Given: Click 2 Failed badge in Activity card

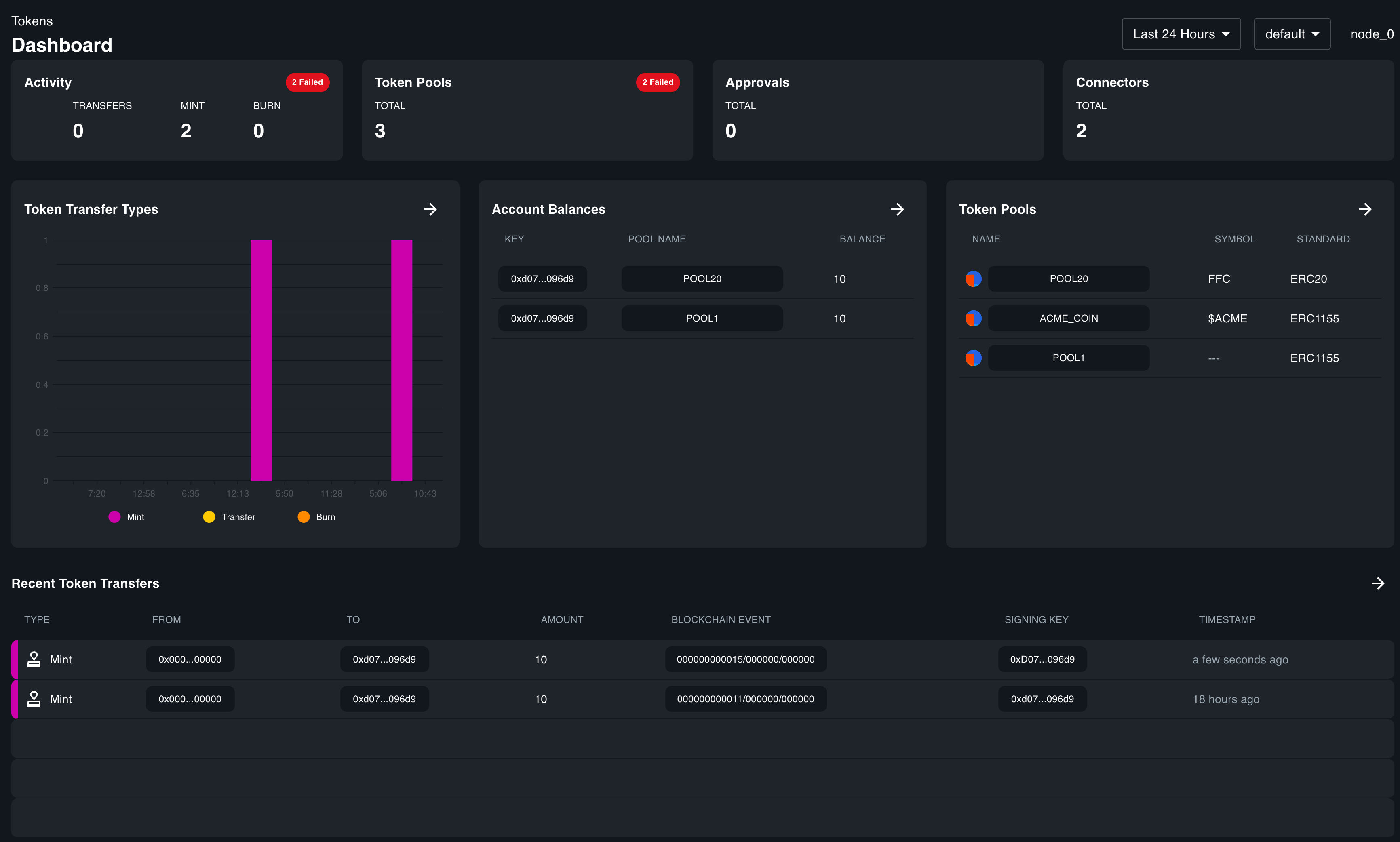Looking at the screenshot, I should pyautogui.click(x=307, y=82).
